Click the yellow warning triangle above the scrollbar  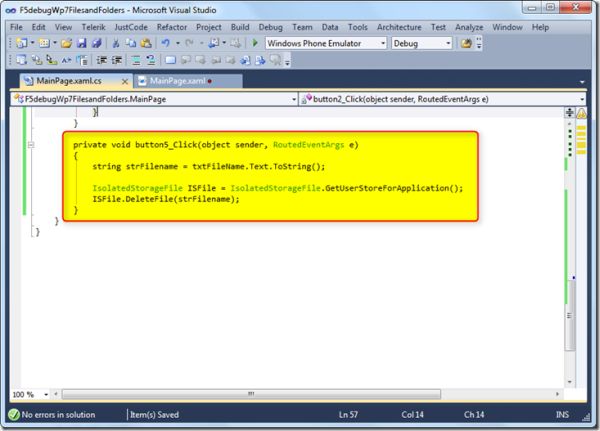[x=582, y=113]
